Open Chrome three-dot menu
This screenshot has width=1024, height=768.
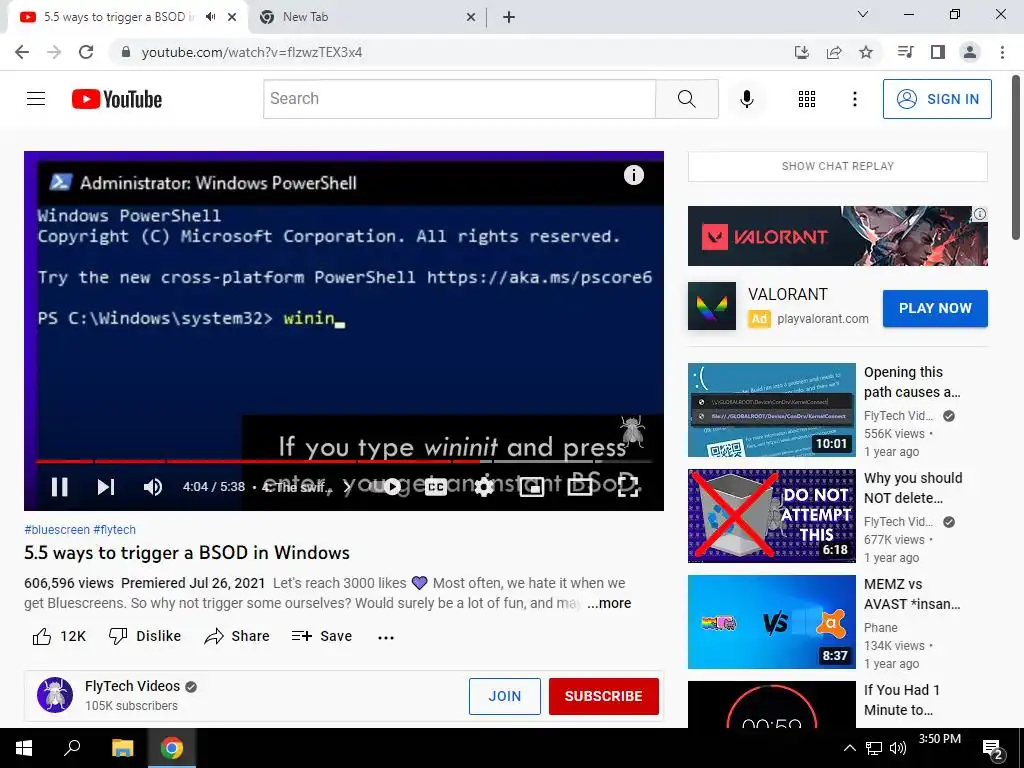[x=1002, y=52]
